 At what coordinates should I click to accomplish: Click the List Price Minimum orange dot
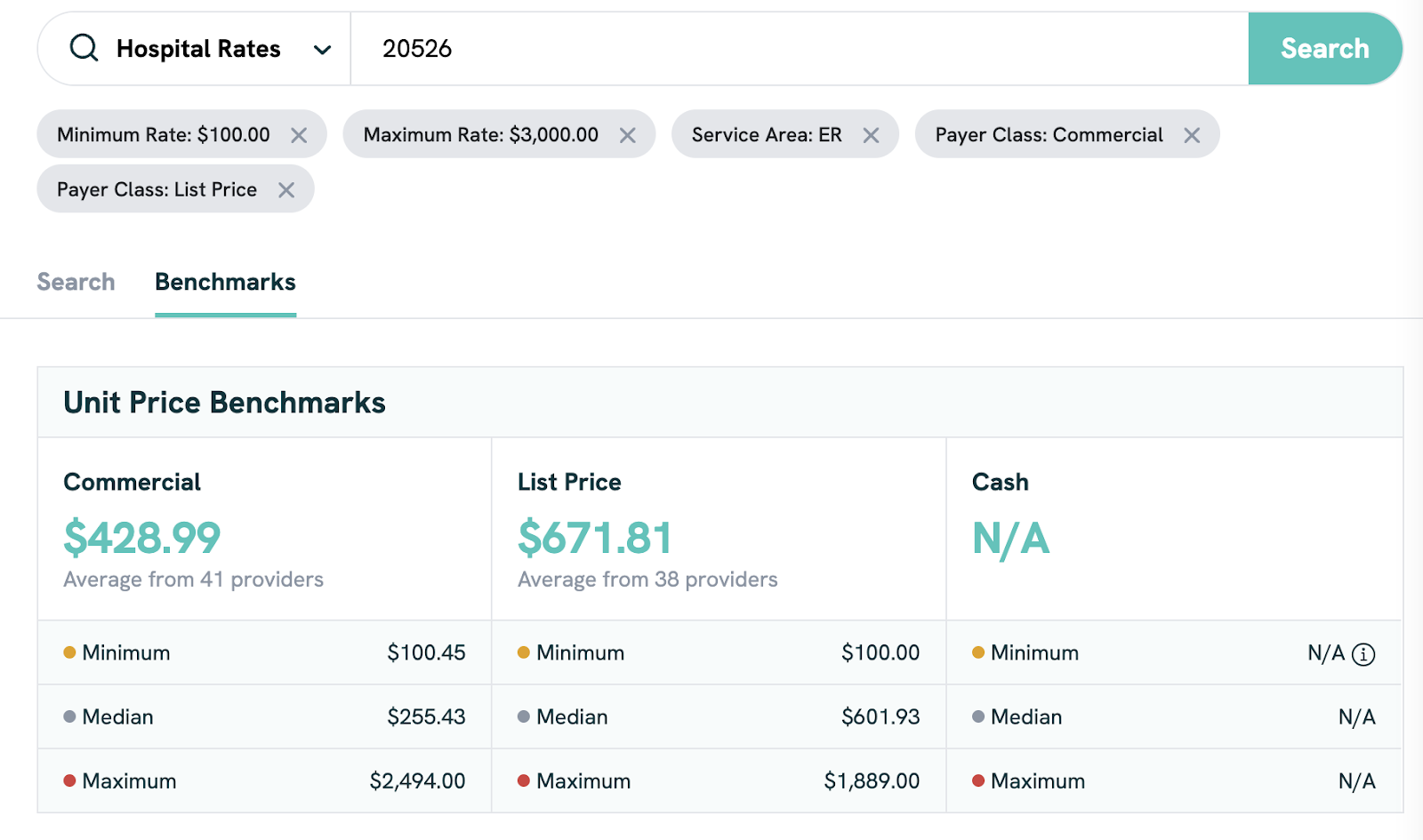524,653
